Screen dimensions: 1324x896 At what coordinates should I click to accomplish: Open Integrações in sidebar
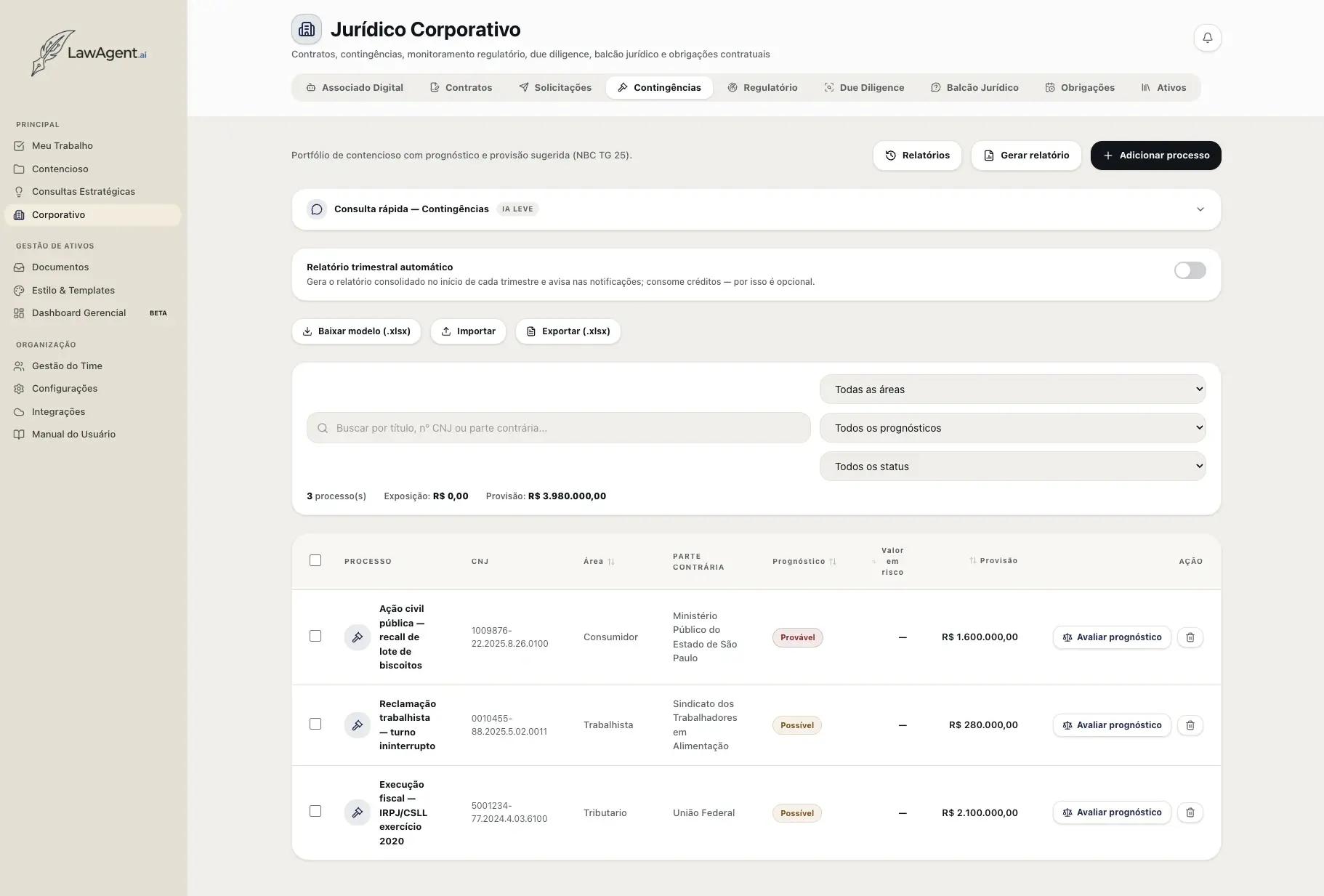pos(93,412)
